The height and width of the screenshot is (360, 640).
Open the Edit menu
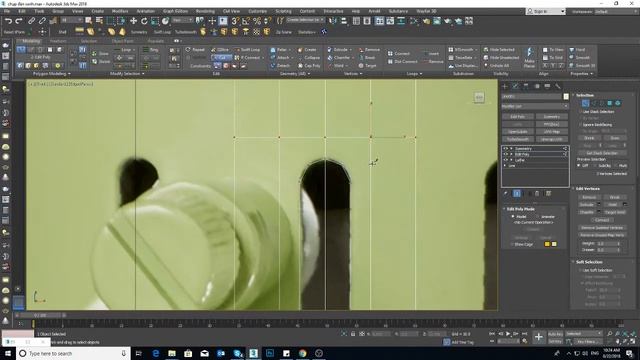[22, 11]
